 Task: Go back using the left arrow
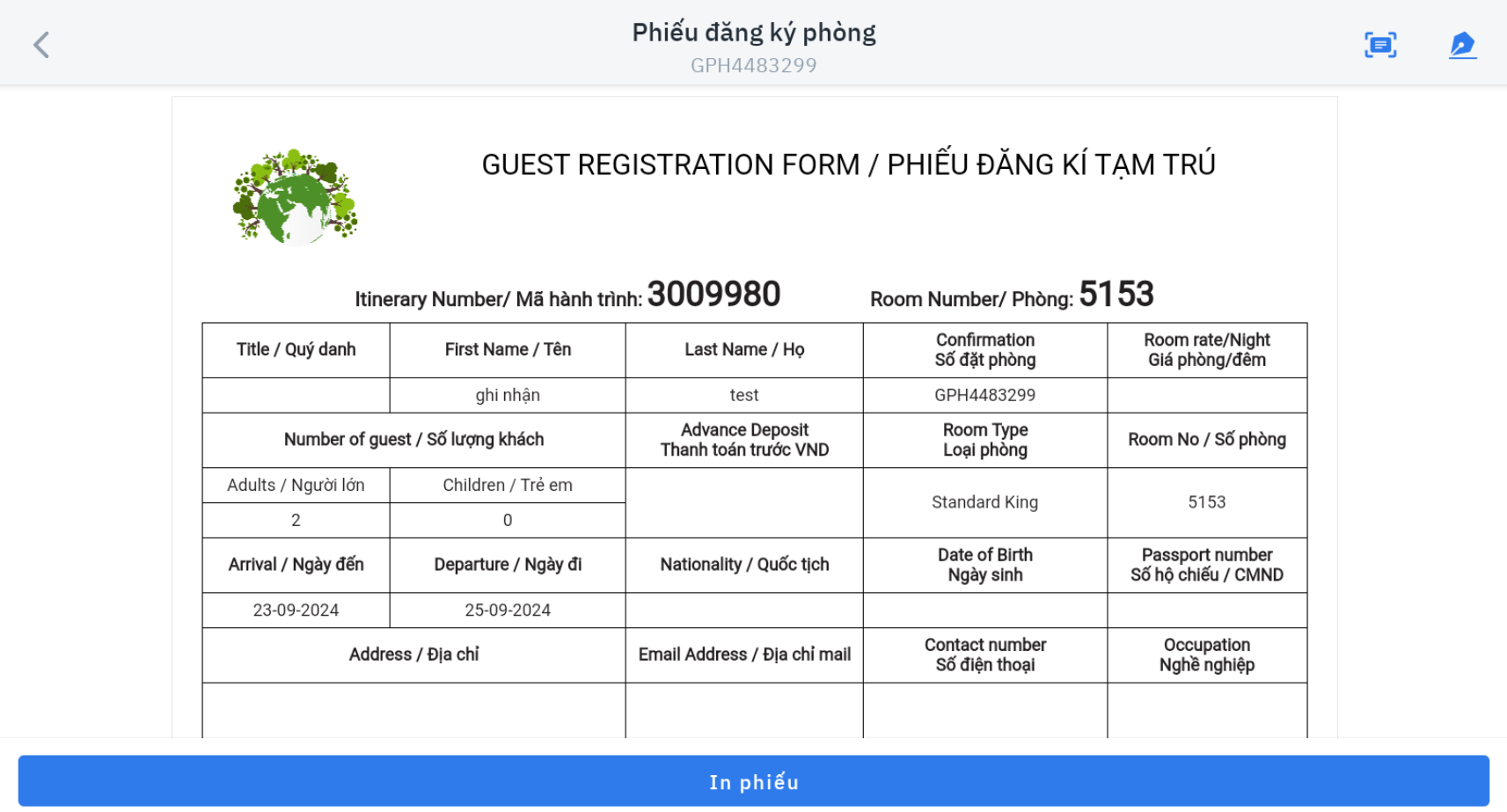click(41, 45)
